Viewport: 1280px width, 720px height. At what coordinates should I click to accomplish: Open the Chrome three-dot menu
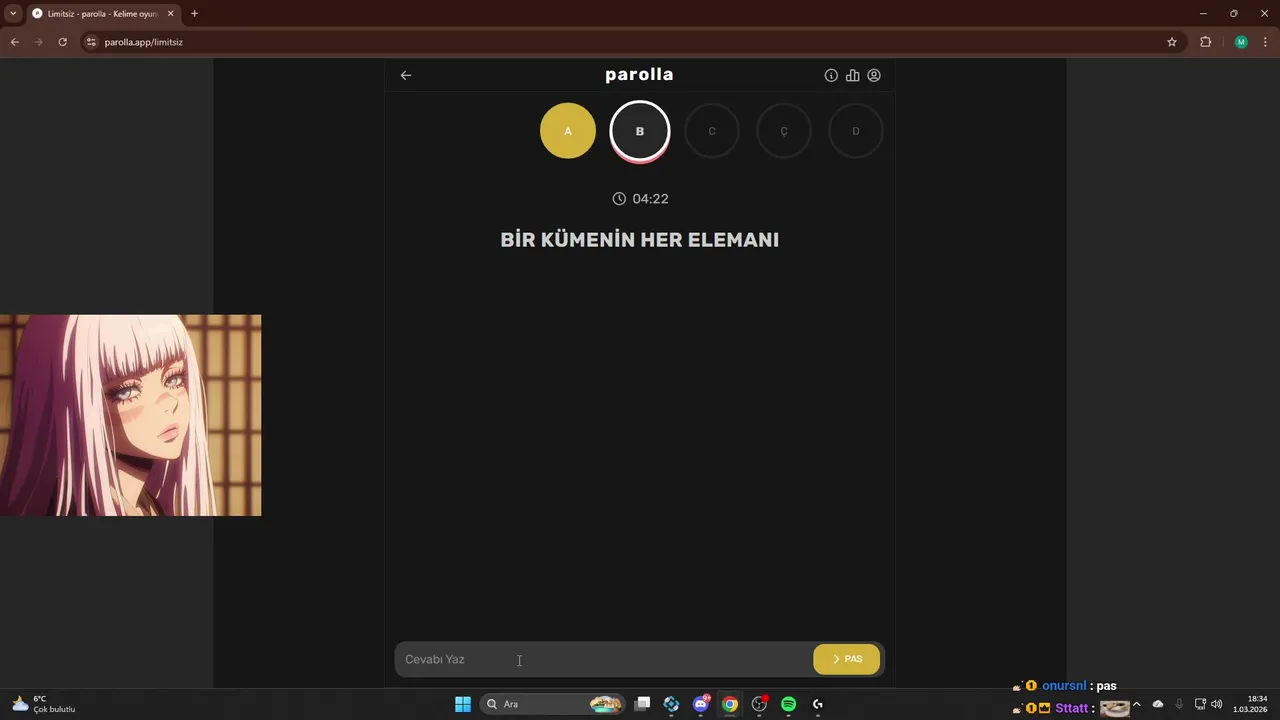point(1266,42)
